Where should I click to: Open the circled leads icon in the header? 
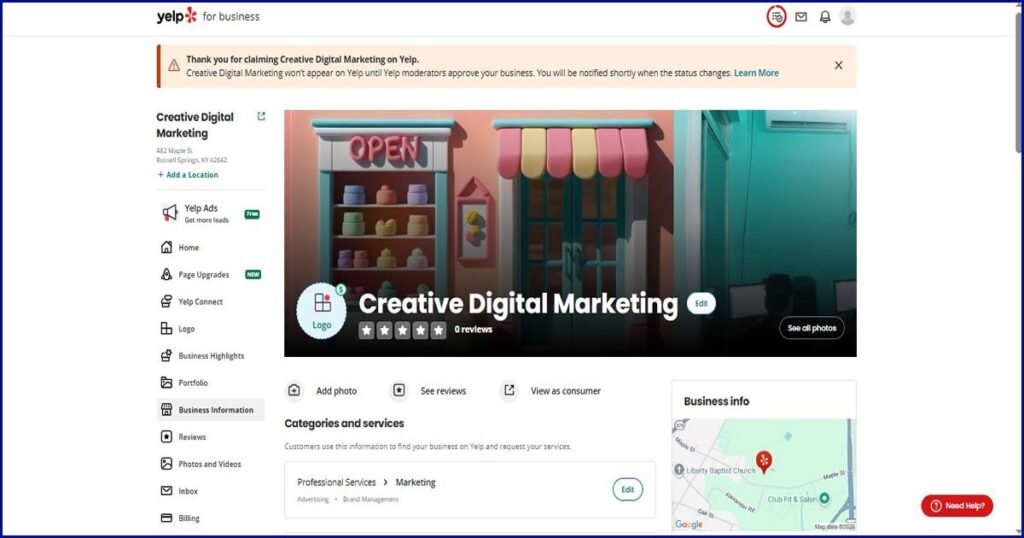pyautogui.click(x=776, y=17)
